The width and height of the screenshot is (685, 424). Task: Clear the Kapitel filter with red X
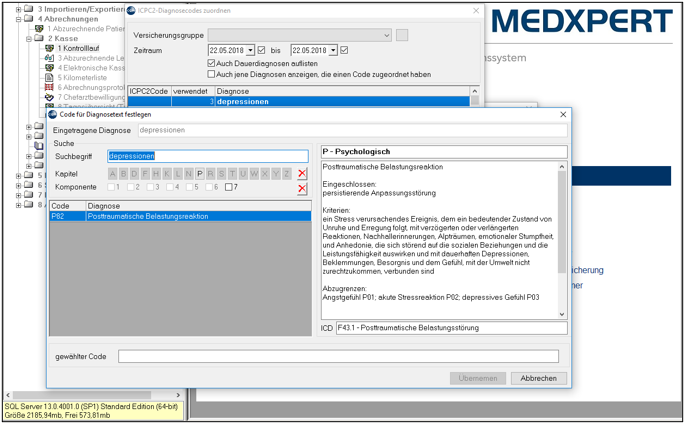pos(302,174)
